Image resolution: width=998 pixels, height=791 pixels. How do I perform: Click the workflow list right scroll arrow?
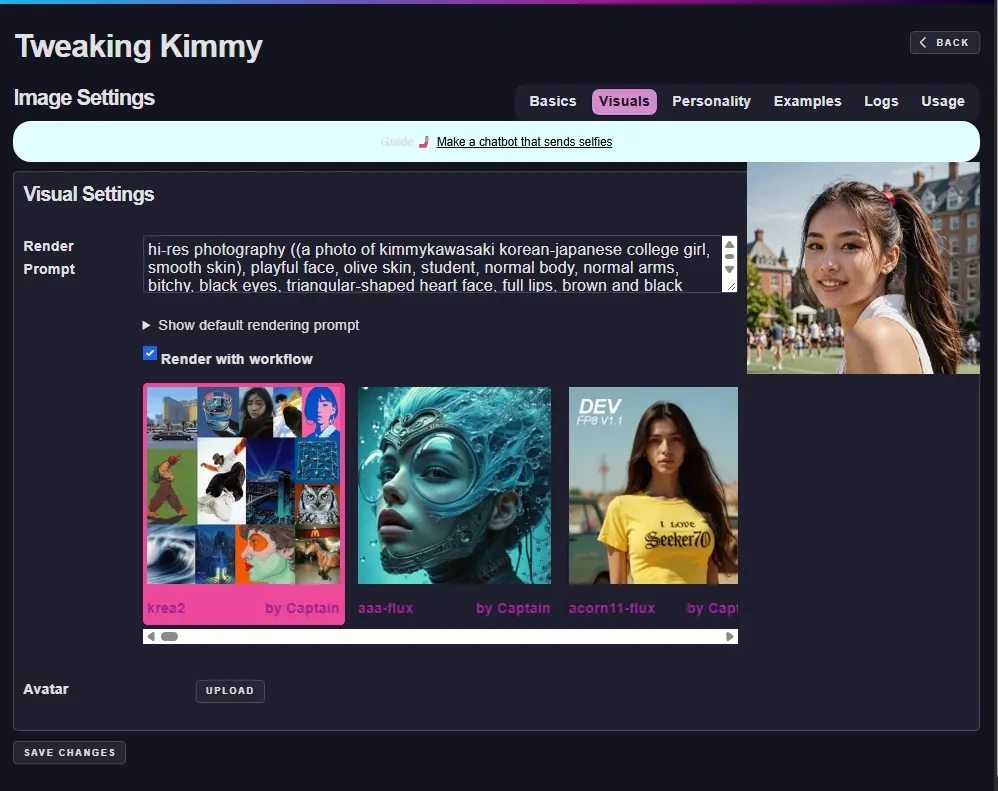(729, 636)
